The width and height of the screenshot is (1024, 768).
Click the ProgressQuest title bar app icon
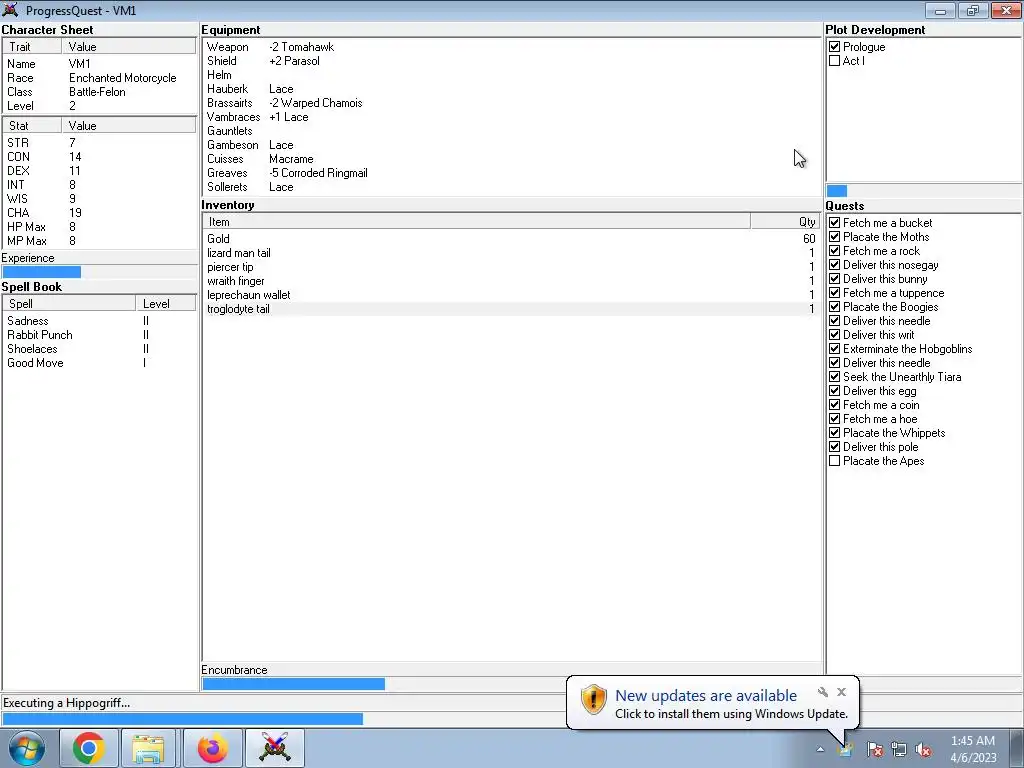tap(10, 10)
